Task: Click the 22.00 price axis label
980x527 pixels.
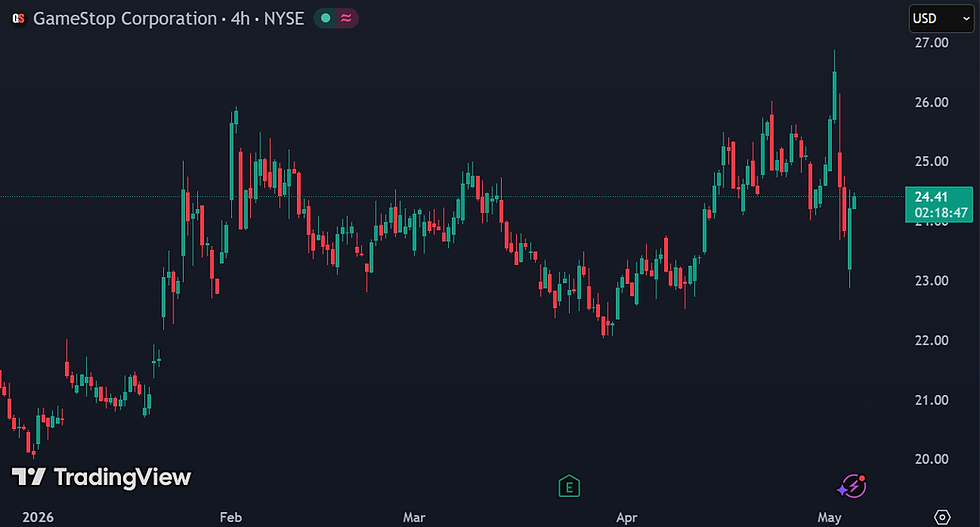Action: pyautogui.click(x=931, y=341)
